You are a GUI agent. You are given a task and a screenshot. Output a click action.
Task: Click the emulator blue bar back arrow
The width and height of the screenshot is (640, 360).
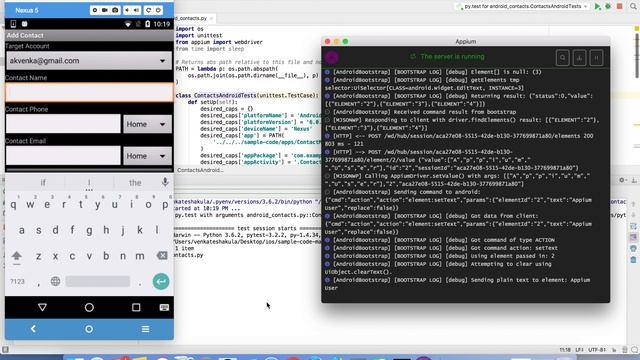point(33,329)
